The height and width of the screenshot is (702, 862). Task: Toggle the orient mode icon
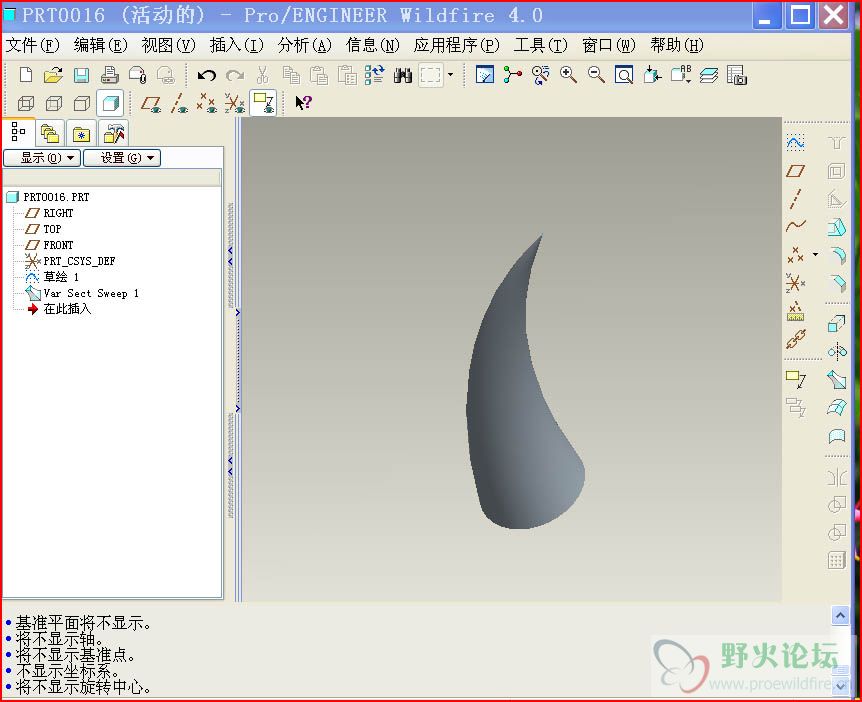pos(540,75)
